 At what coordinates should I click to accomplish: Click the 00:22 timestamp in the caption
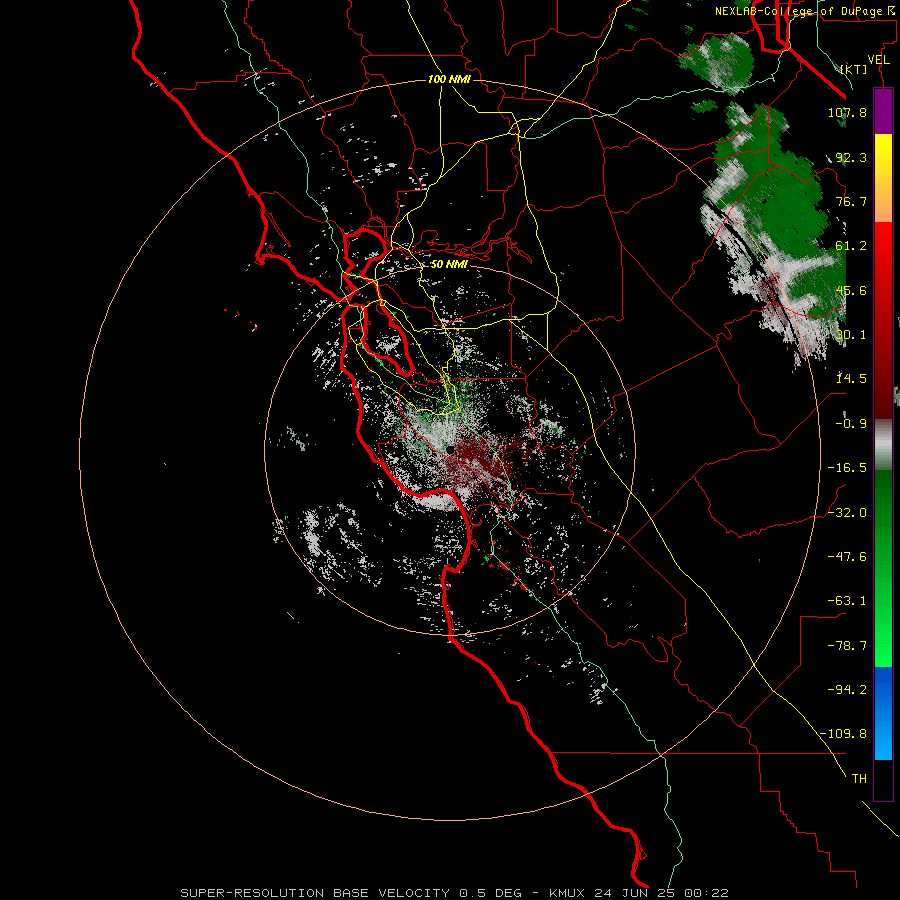click(x=709, y=893)
